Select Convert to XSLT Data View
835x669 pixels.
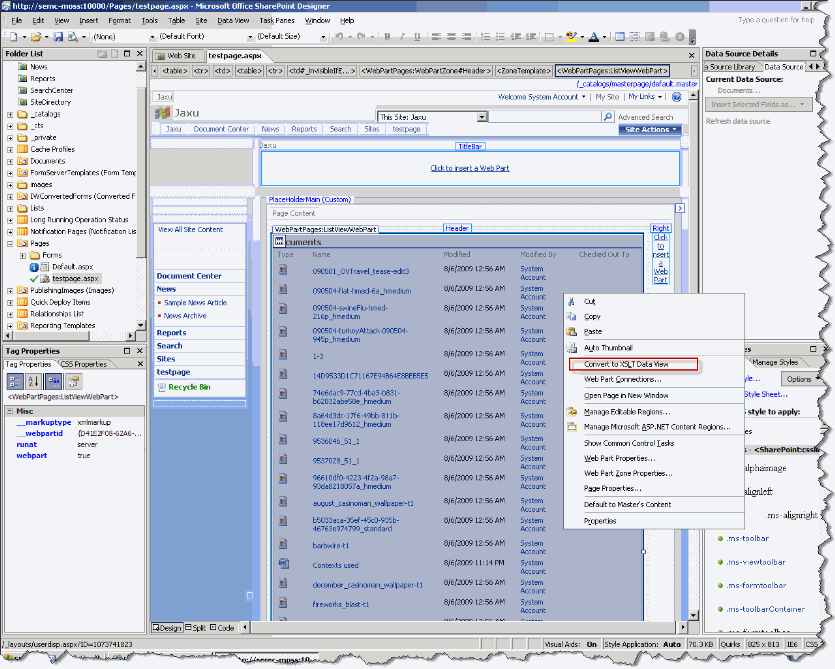point(627,364)
